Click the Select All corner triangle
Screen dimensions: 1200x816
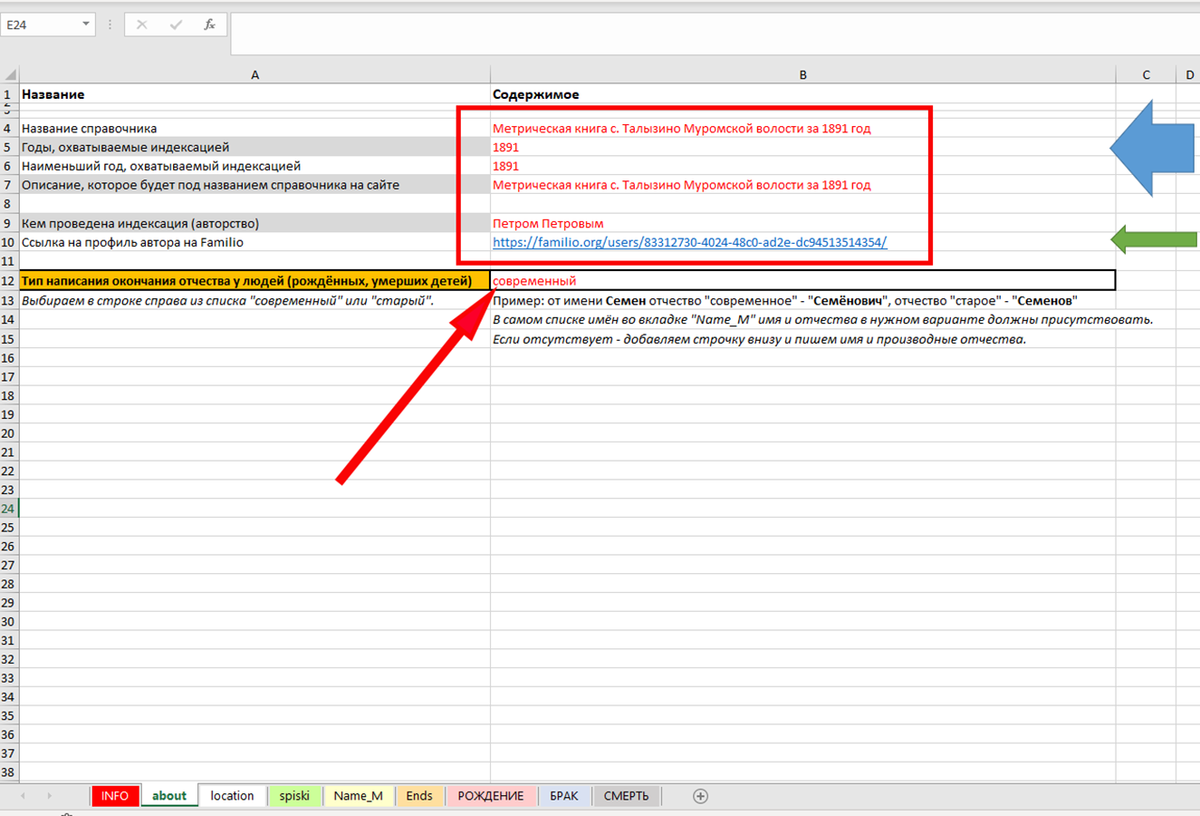(9, 75)
